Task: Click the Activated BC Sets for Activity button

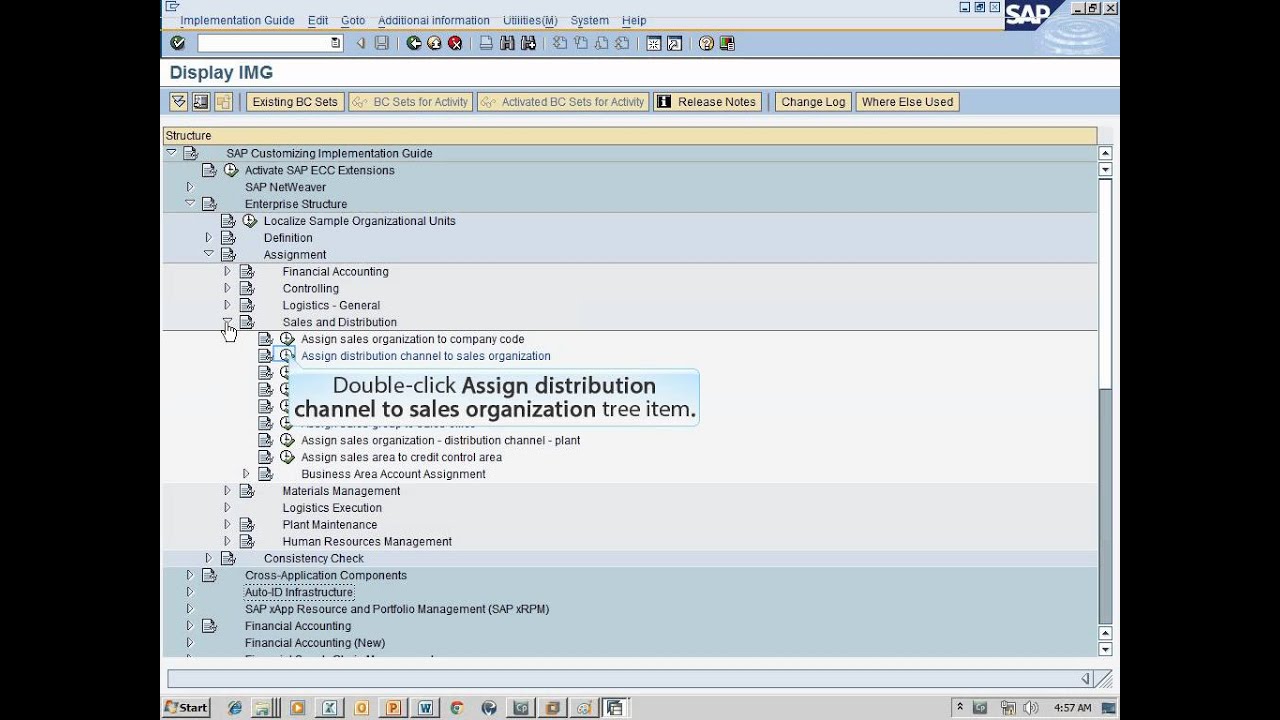Action: pyautogui.click(x=563, y=102)
